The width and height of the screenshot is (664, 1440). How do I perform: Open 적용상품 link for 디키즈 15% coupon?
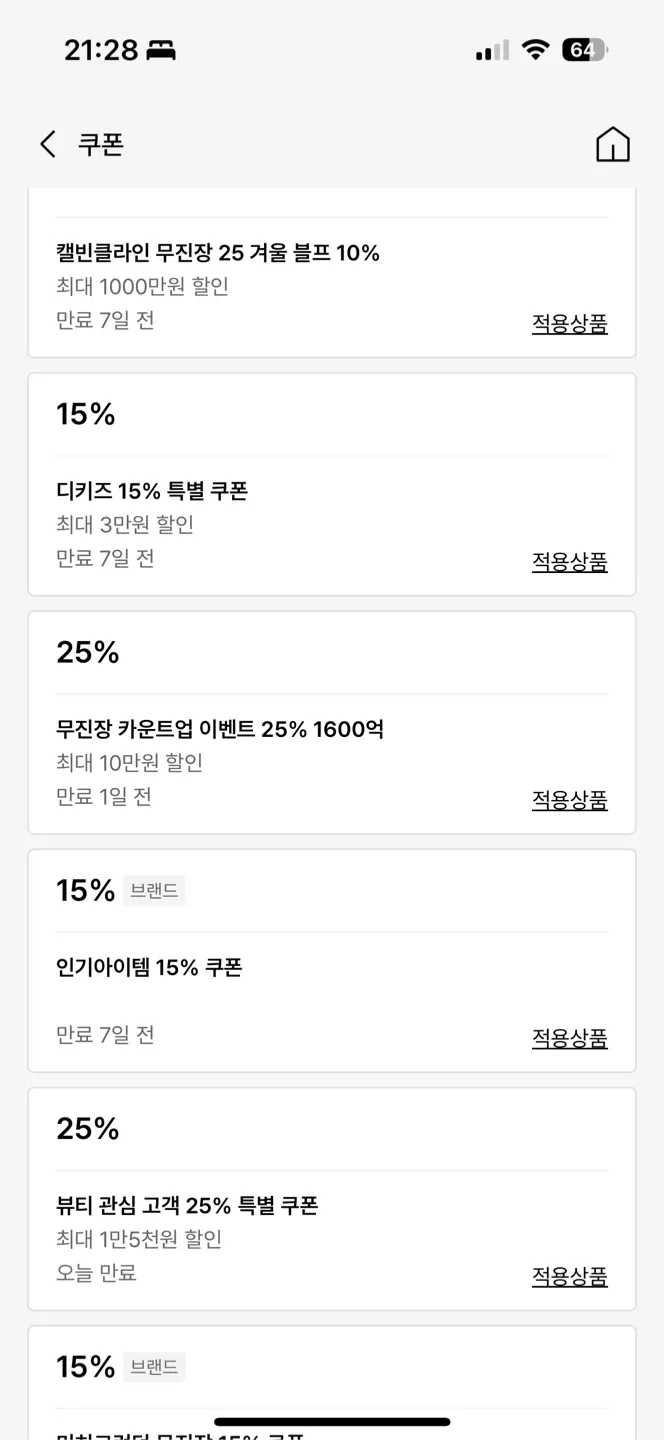pyautogui.click(x=569, y=561)
